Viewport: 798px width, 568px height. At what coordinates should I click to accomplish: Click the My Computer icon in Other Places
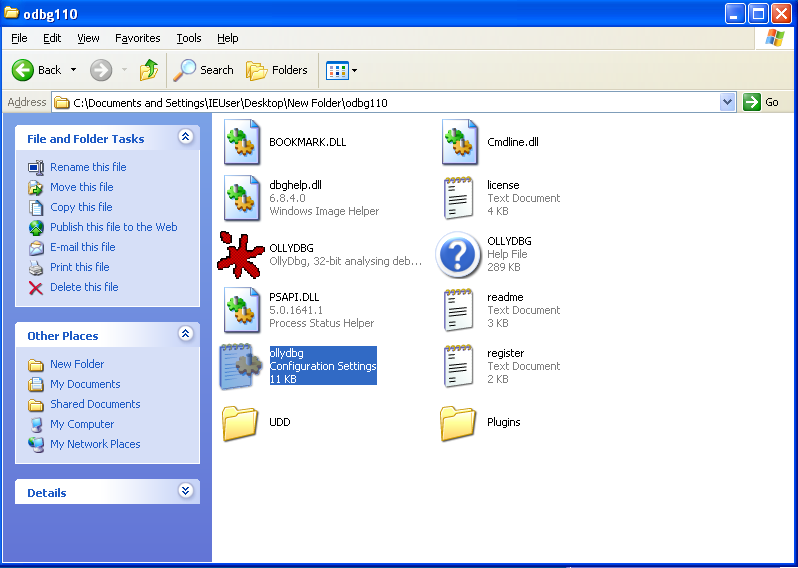tap(36, 424)
